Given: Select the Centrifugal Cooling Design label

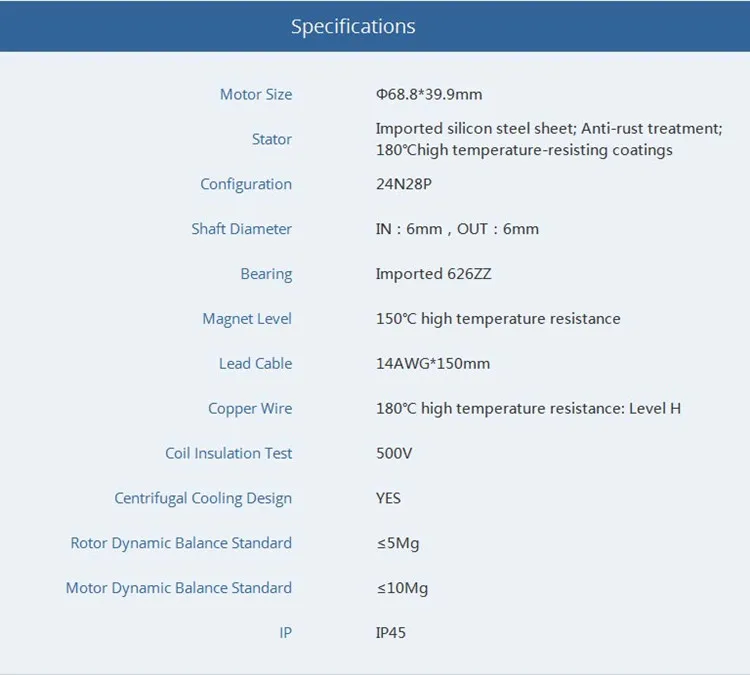Looking at the screenshot, I should [x=203, y=498].
